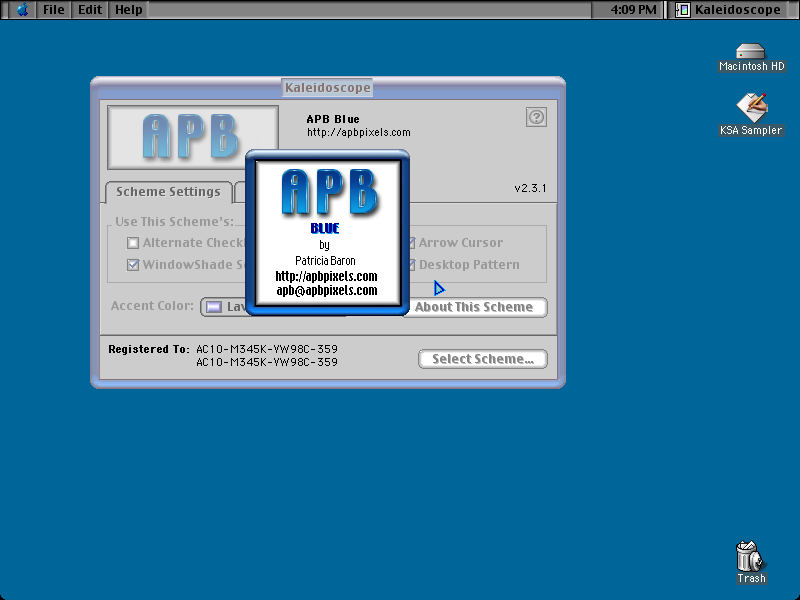Dismiss the APB Blue about splash

(327, 233)
